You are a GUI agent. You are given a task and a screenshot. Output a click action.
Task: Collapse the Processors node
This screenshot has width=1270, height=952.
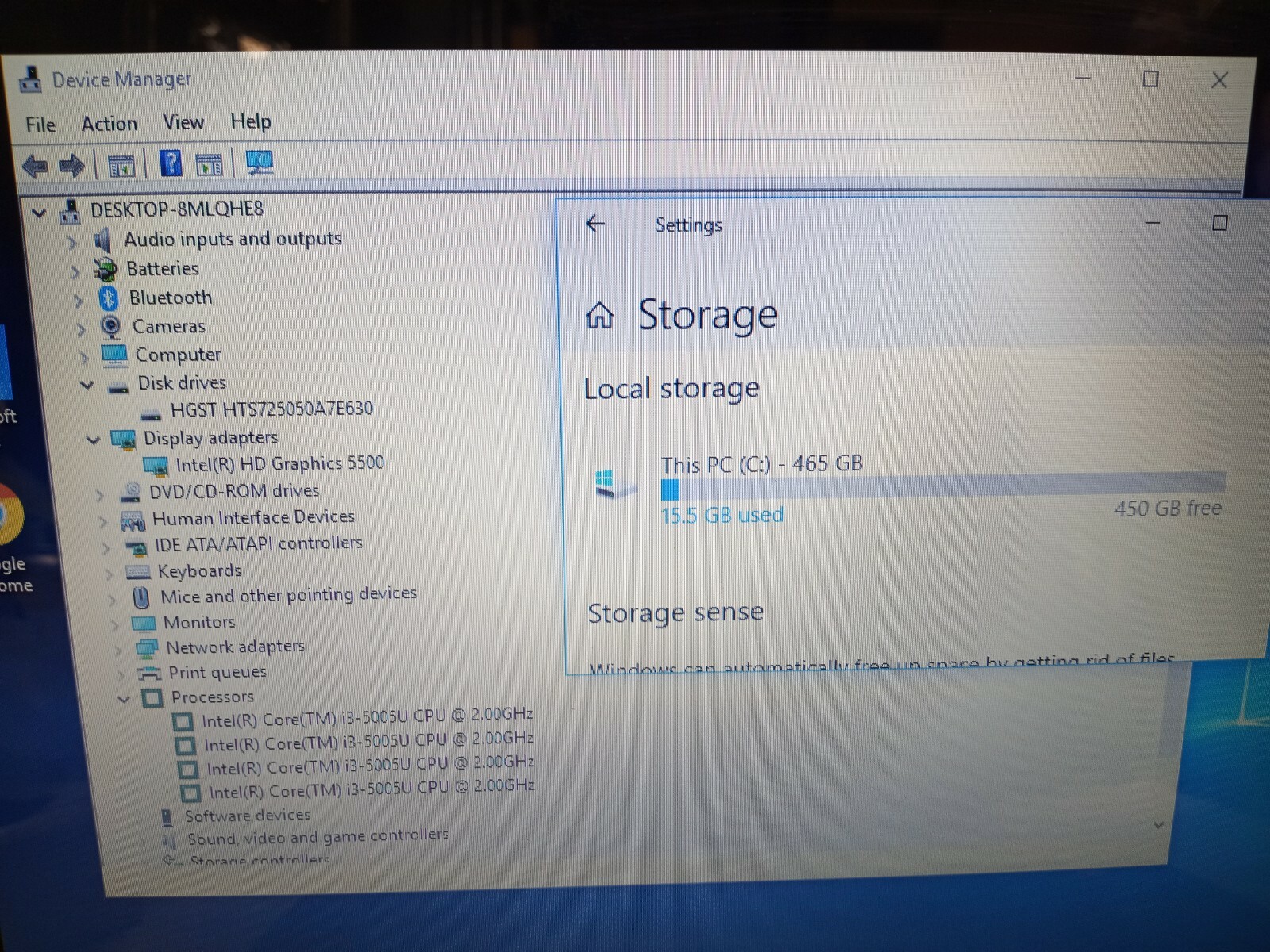pyautogui.click(x=123, y=699)
